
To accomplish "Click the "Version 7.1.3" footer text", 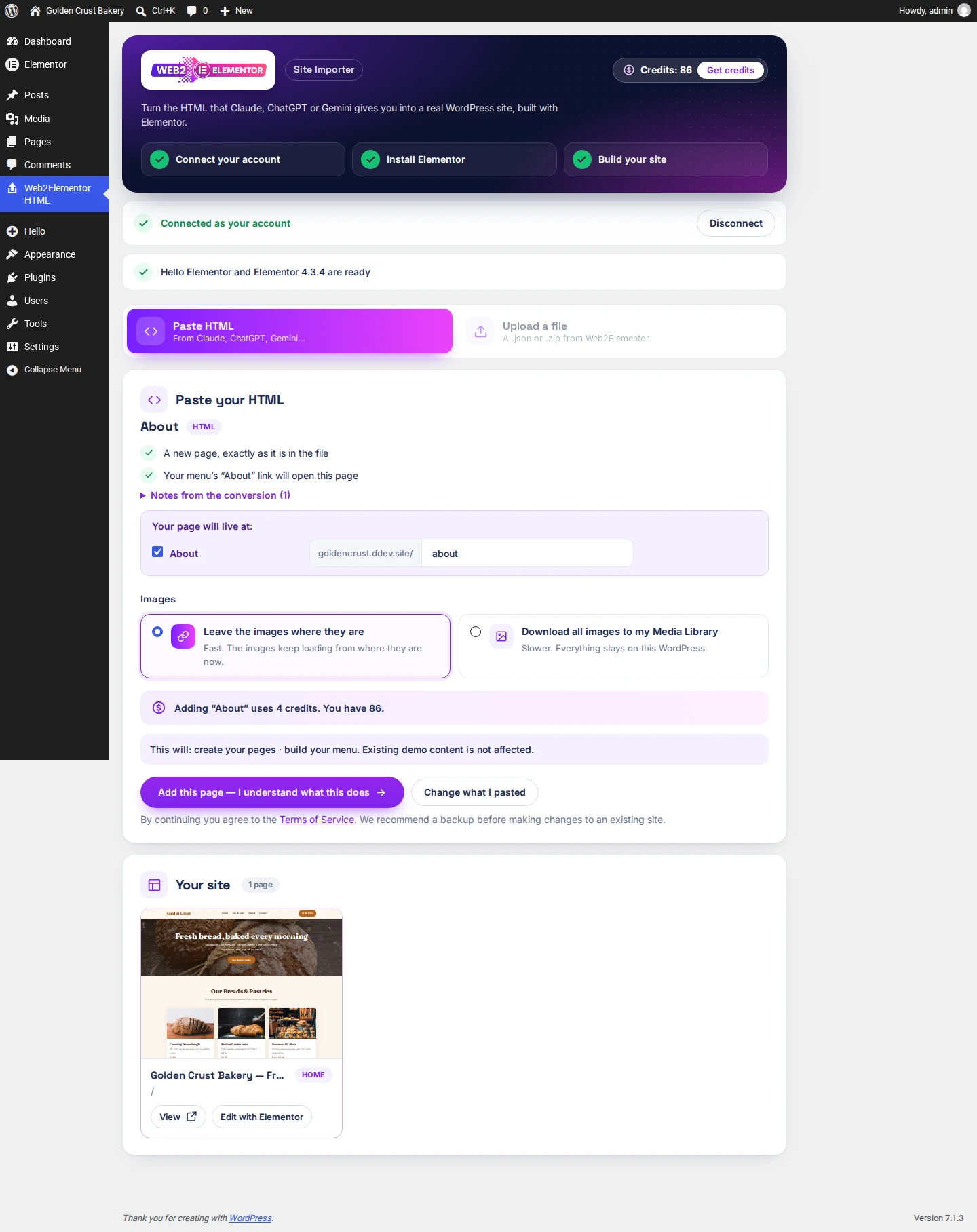I will pyautogui.click(x=938, y=1218).
